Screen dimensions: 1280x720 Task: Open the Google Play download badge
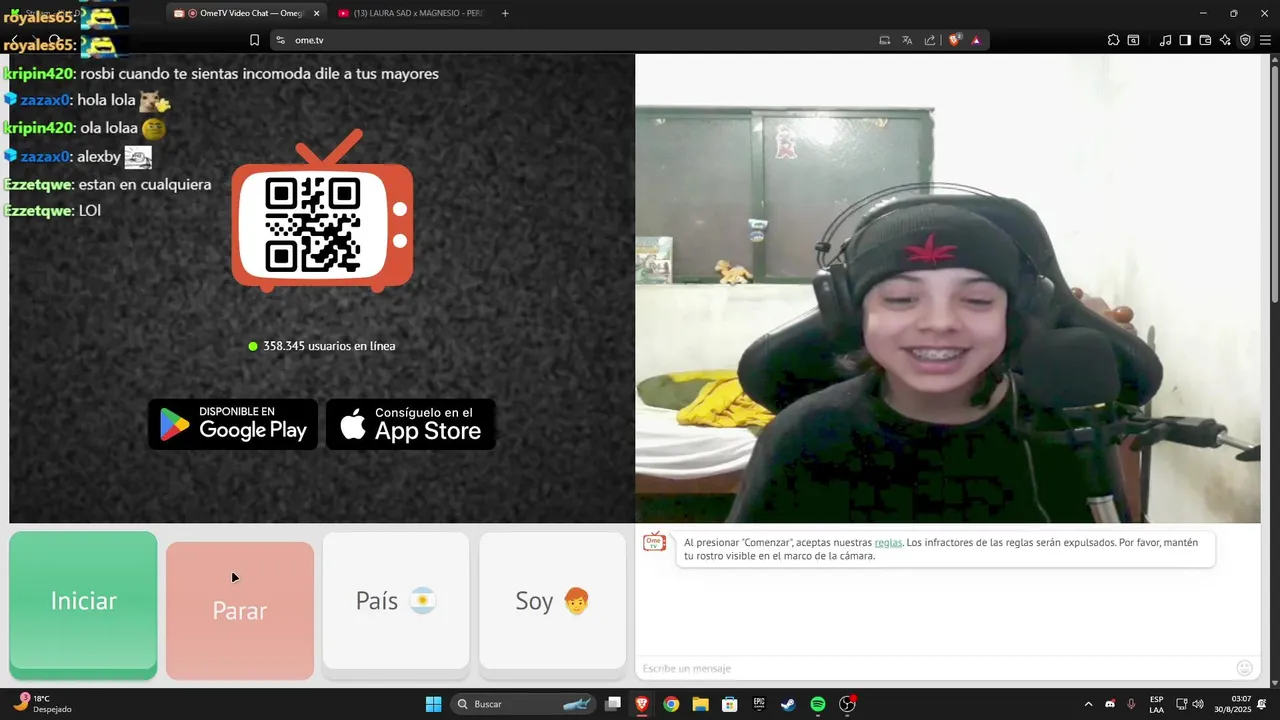pyautogui.click(x=233, y=424)
